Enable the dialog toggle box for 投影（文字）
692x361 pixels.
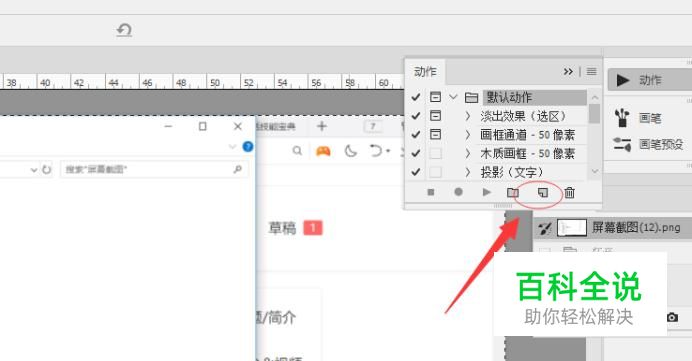pos(435,172)
